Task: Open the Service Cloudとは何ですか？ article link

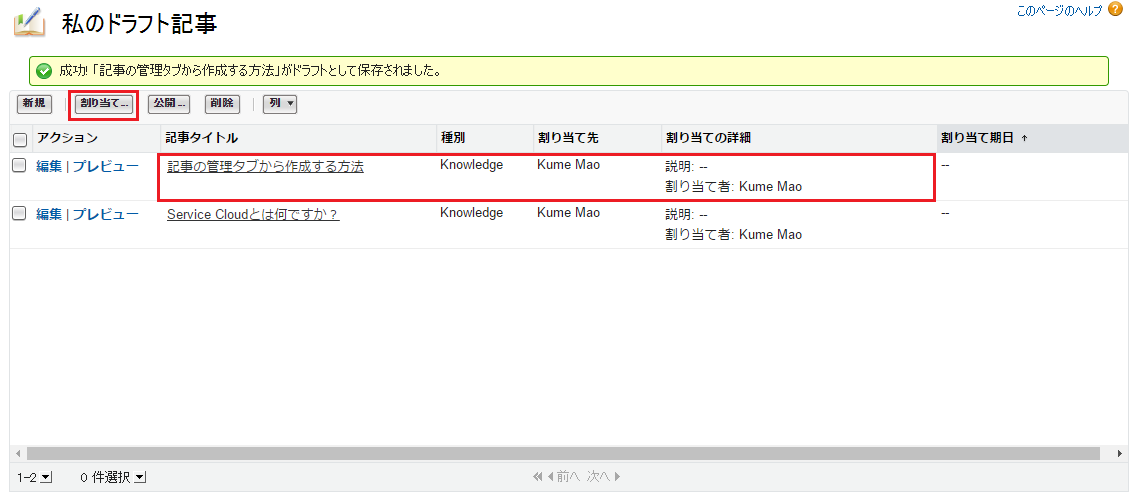Action: point(253,214)
